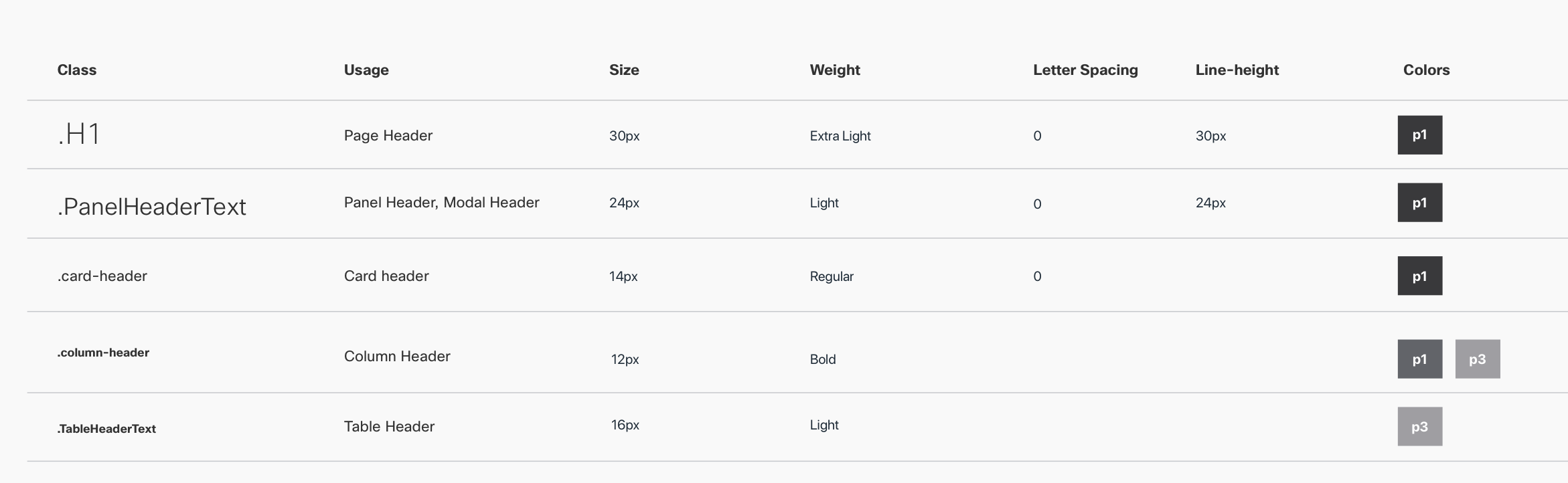The width and height of the screenshot is (1568, 483).
Task: Click the .PanelHeaderText class name
Action: [x=152, y=207]
